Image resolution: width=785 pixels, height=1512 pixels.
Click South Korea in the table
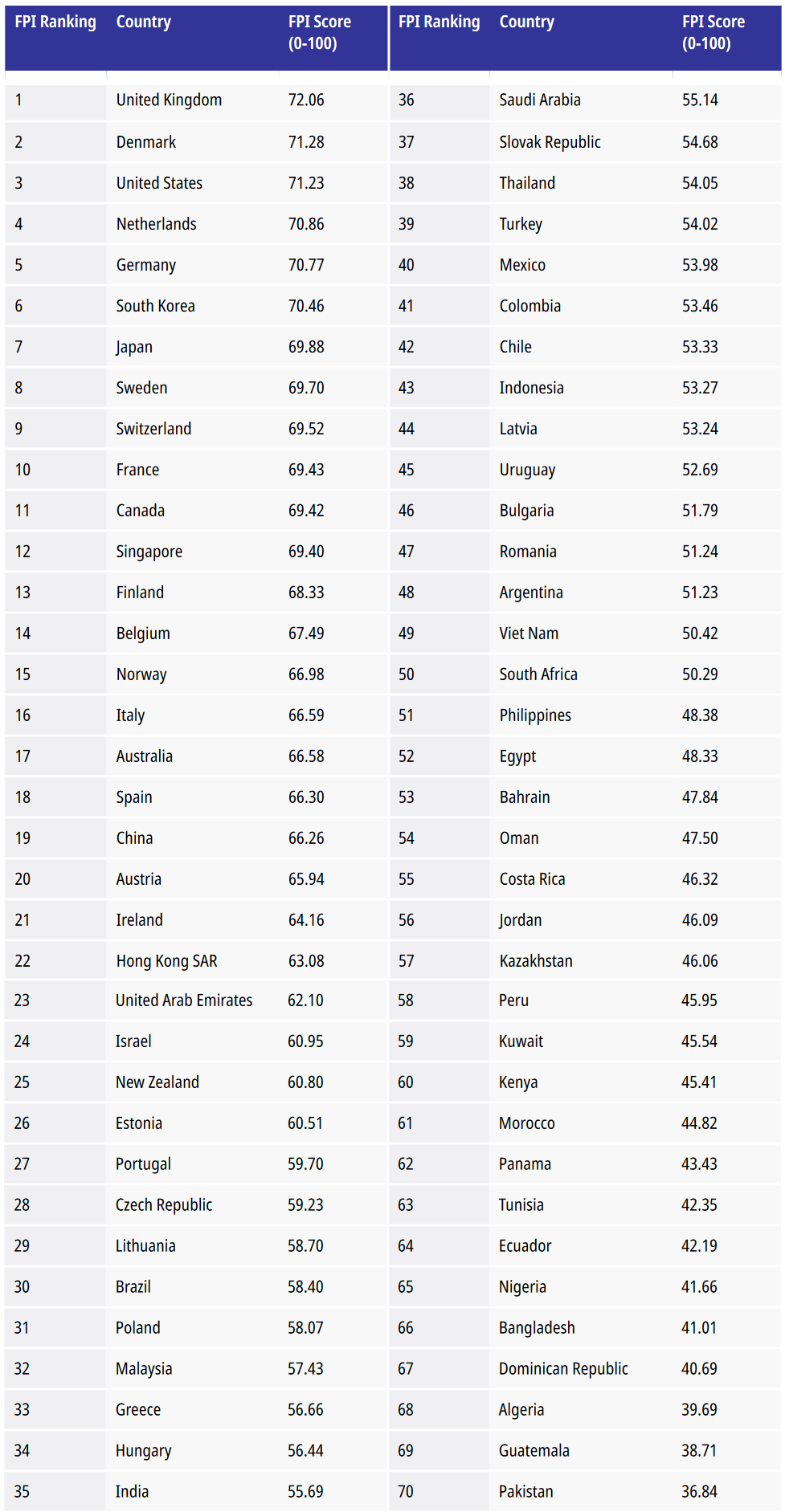(155, 306)
